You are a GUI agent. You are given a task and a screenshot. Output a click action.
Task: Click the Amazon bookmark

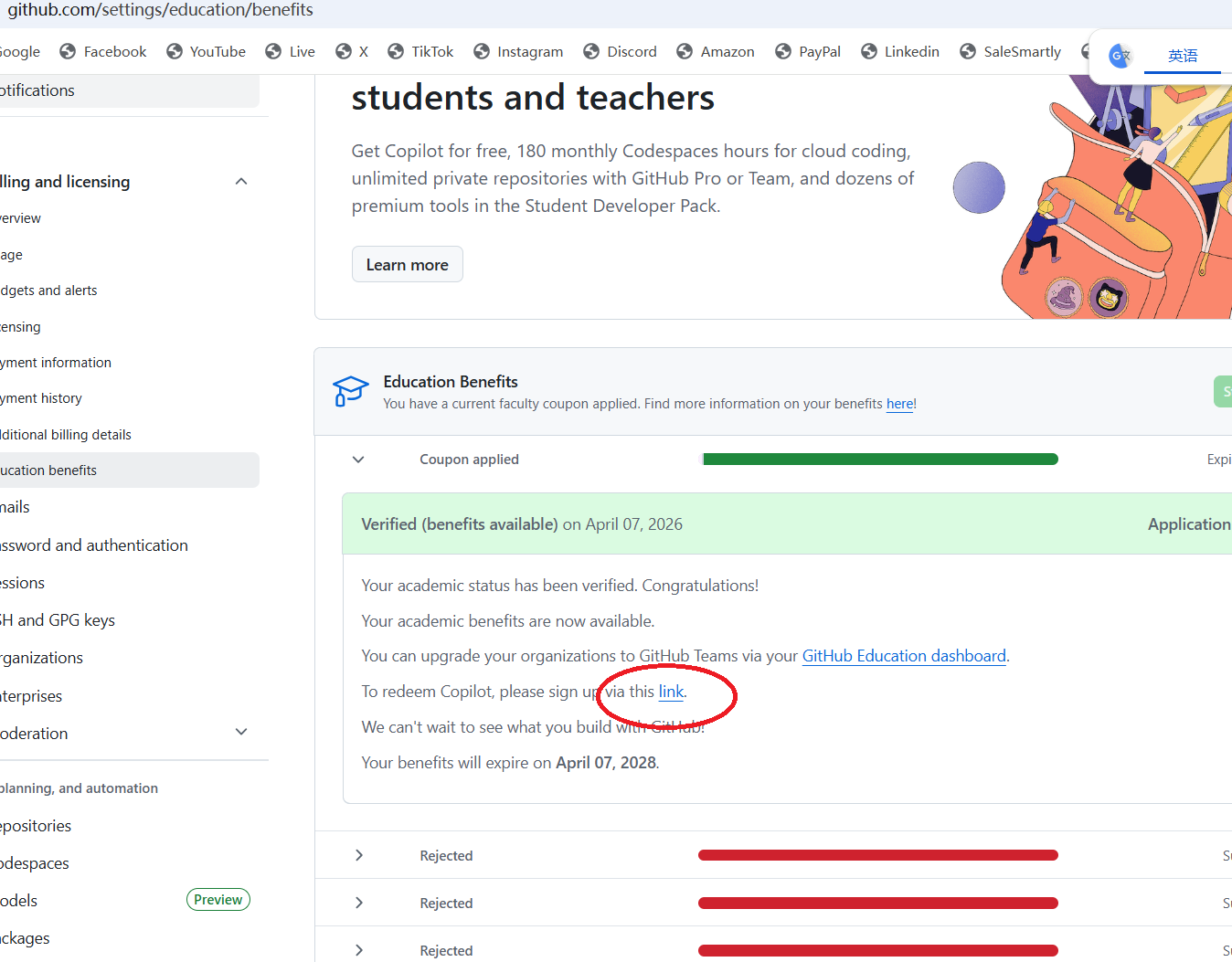716,52
